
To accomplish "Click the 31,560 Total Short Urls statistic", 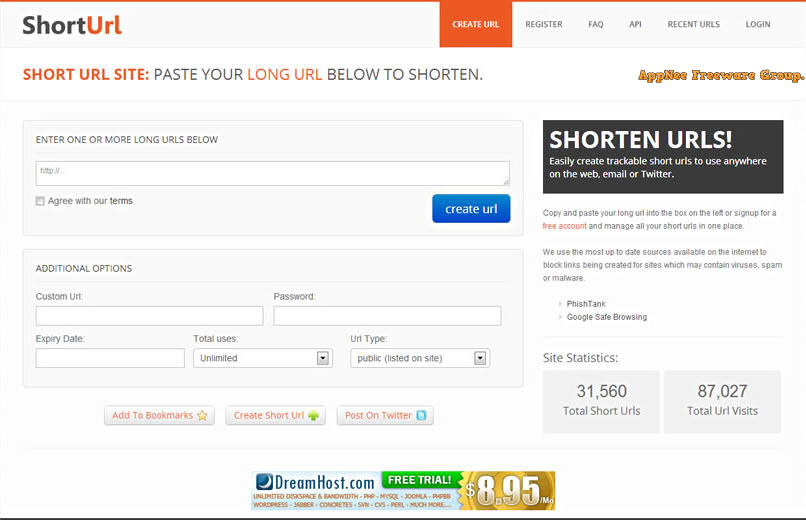I will point(601,401).
